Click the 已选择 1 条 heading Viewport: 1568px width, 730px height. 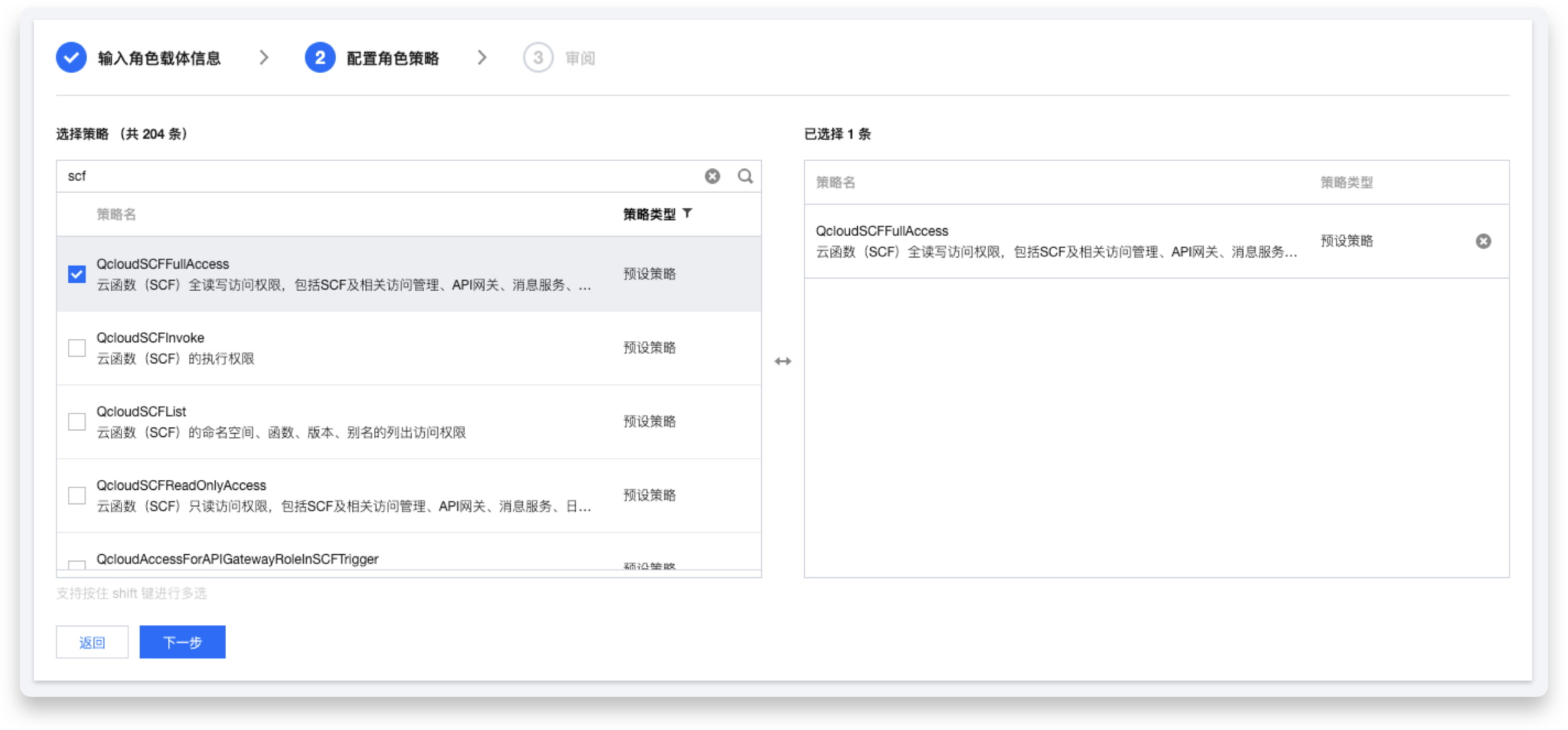tap(837, 134)
